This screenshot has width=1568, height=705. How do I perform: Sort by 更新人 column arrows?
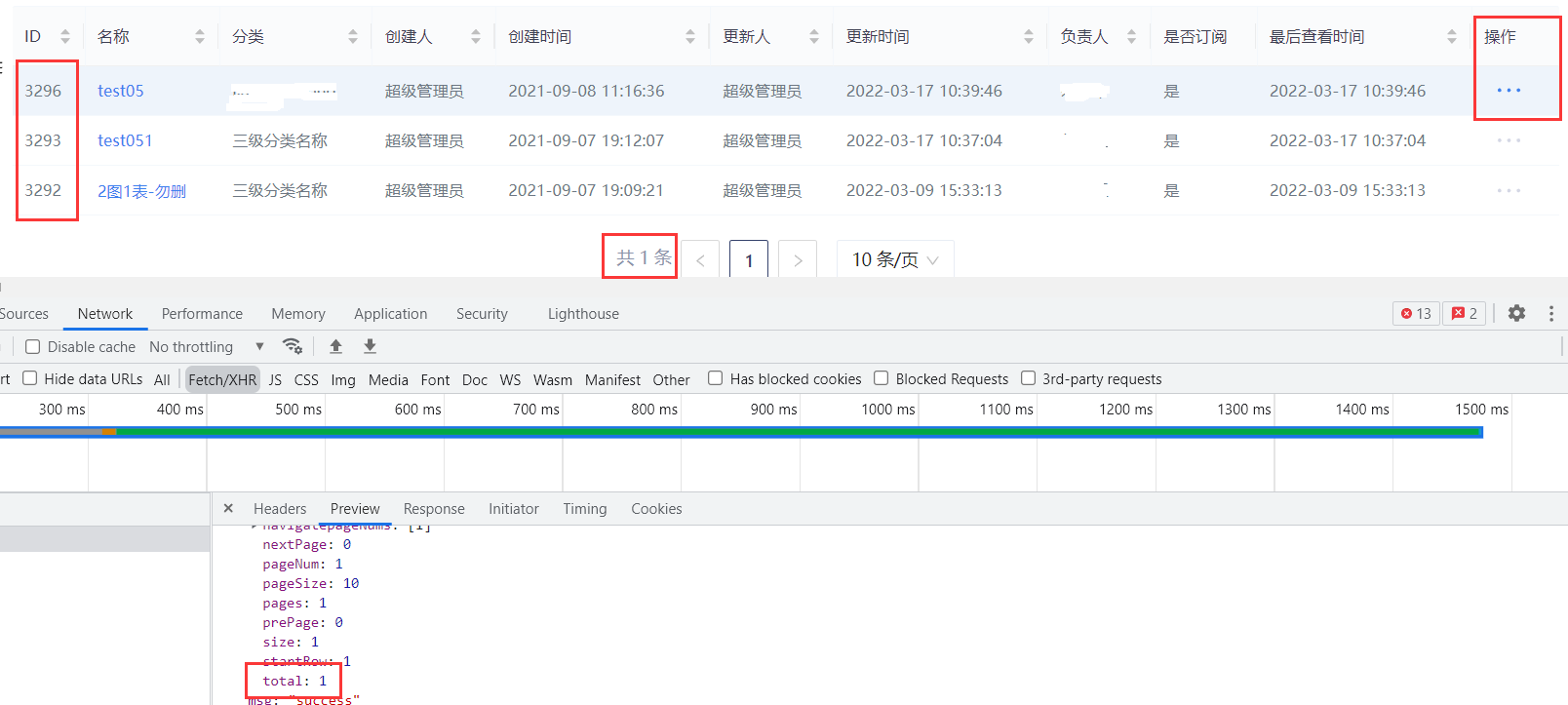814,37
